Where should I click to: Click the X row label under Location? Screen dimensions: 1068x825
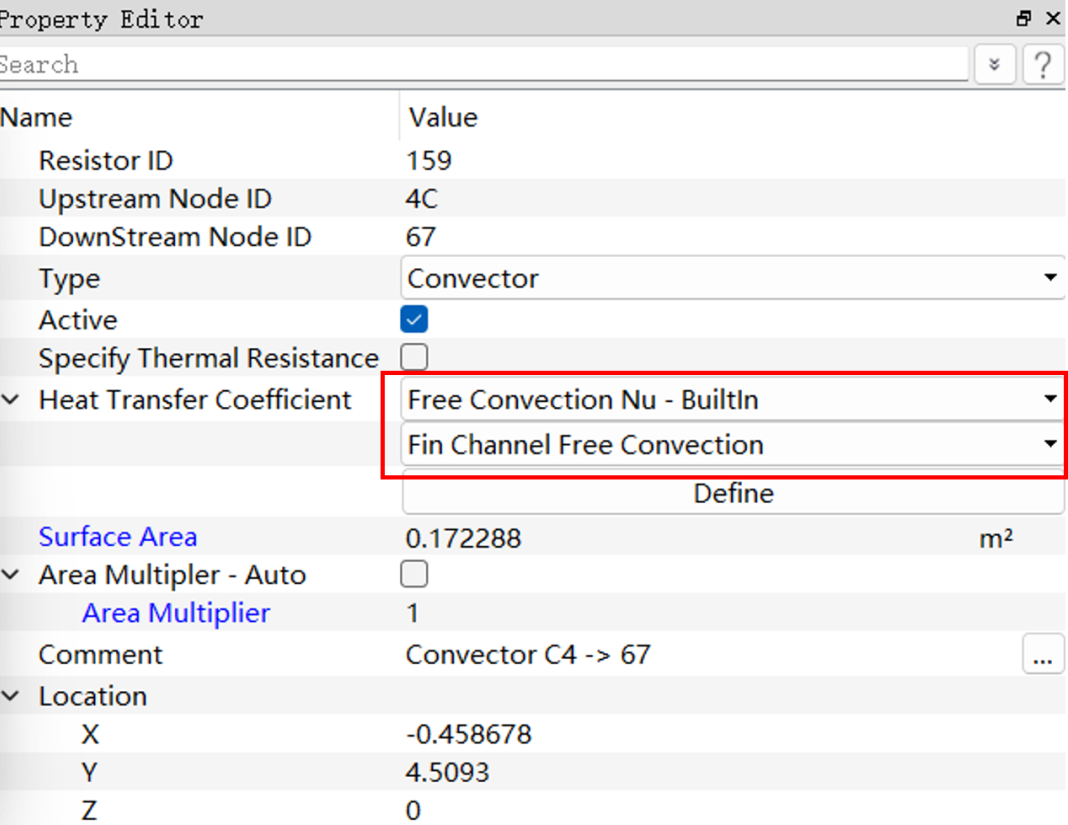[91, 734]
